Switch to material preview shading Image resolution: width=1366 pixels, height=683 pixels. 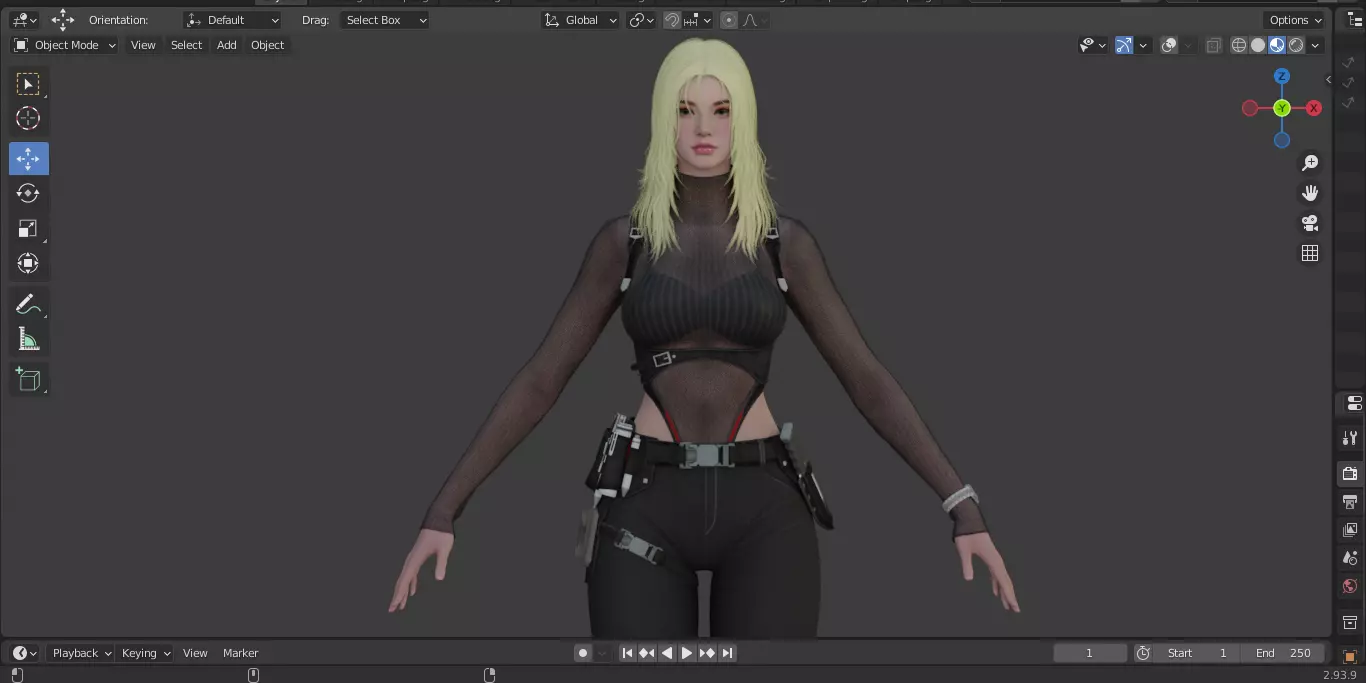pos(1277,45)
